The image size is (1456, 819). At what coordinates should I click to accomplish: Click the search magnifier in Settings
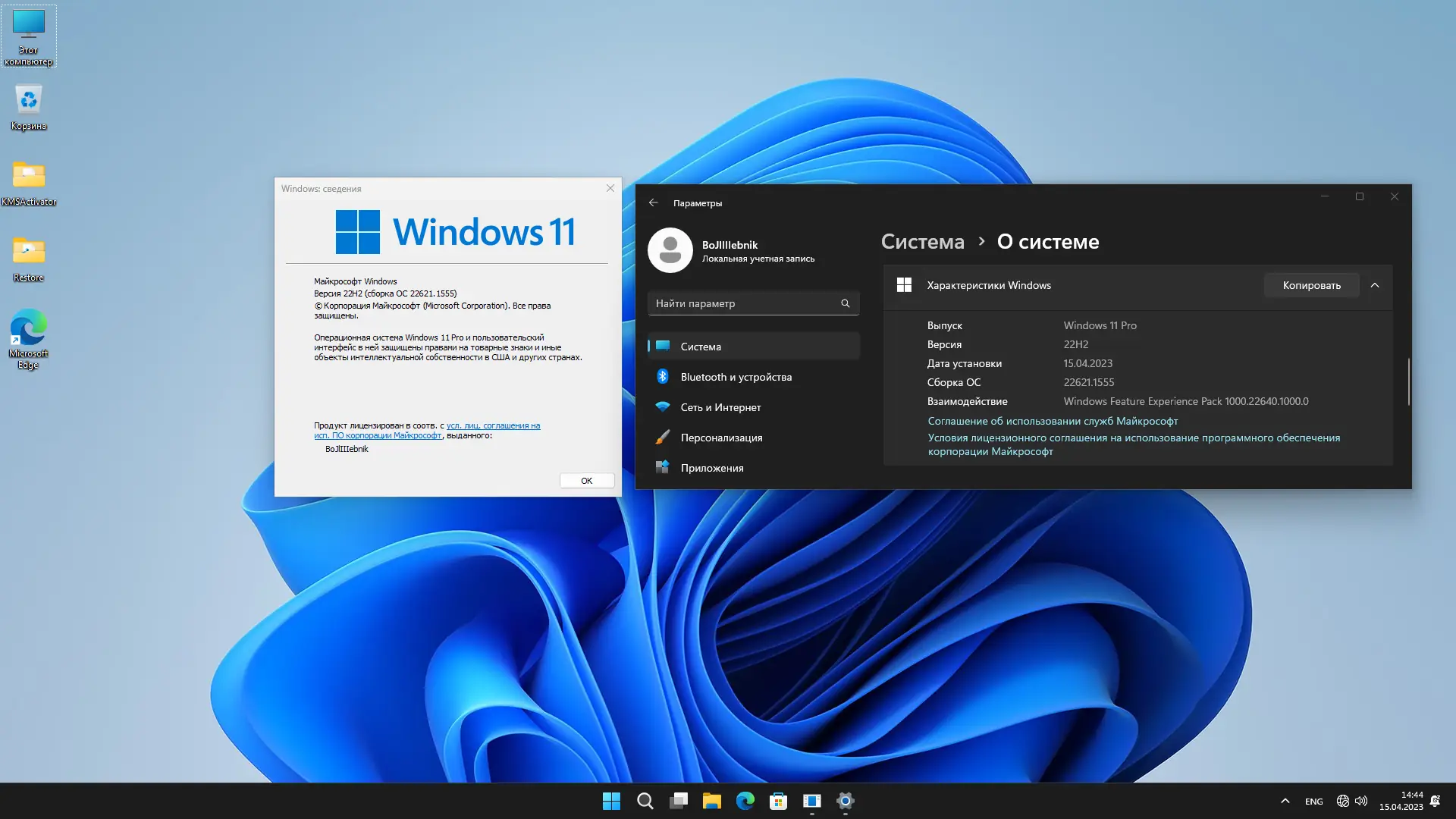[x=845, y=303]
